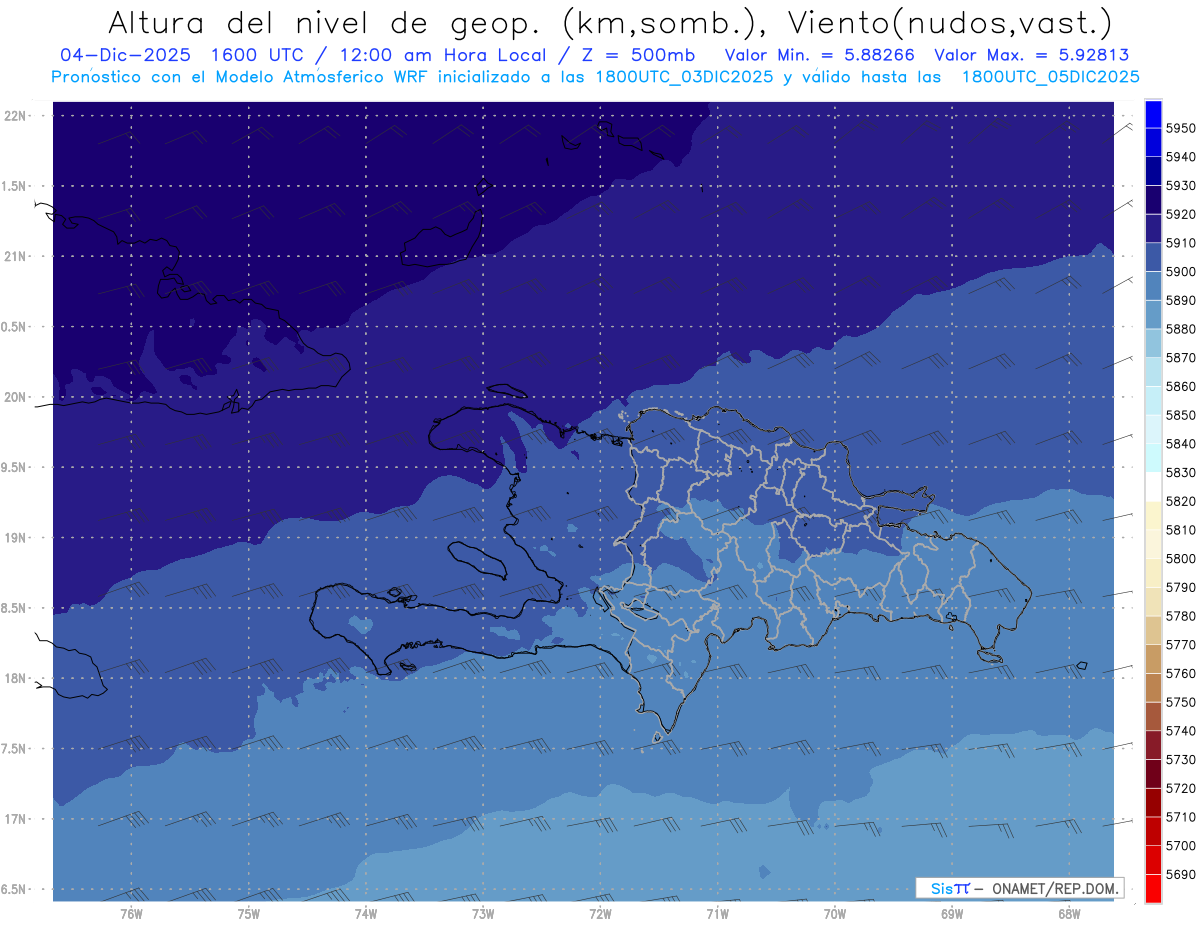Click the time text '1600 UTC'
1200x927 pixels.
point(257,55)
